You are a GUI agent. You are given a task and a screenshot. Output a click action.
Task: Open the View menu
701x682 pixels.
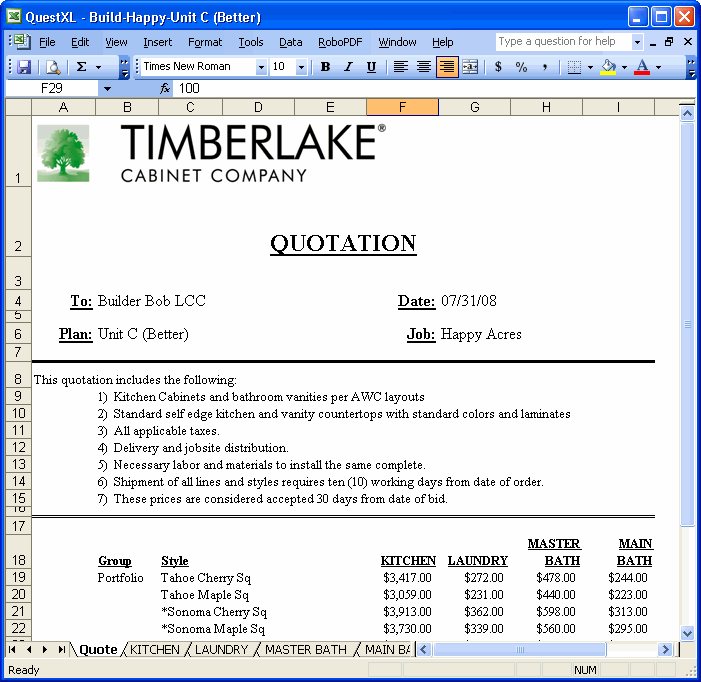coord(116,42)
